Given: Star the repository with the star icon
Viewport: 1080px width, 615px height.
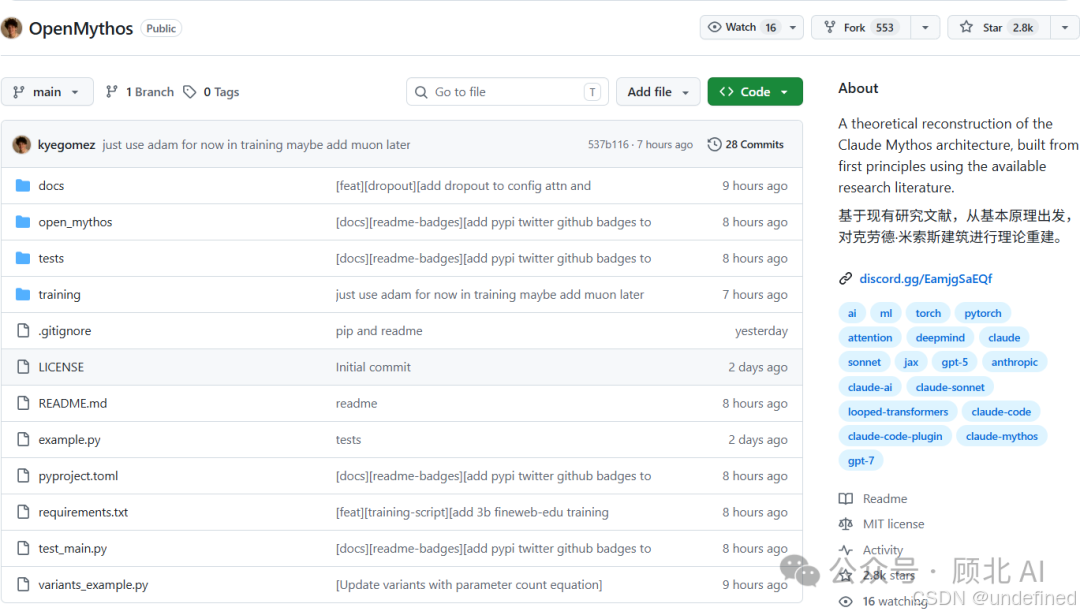Looking at the screenshot, I should coord(966,27).
